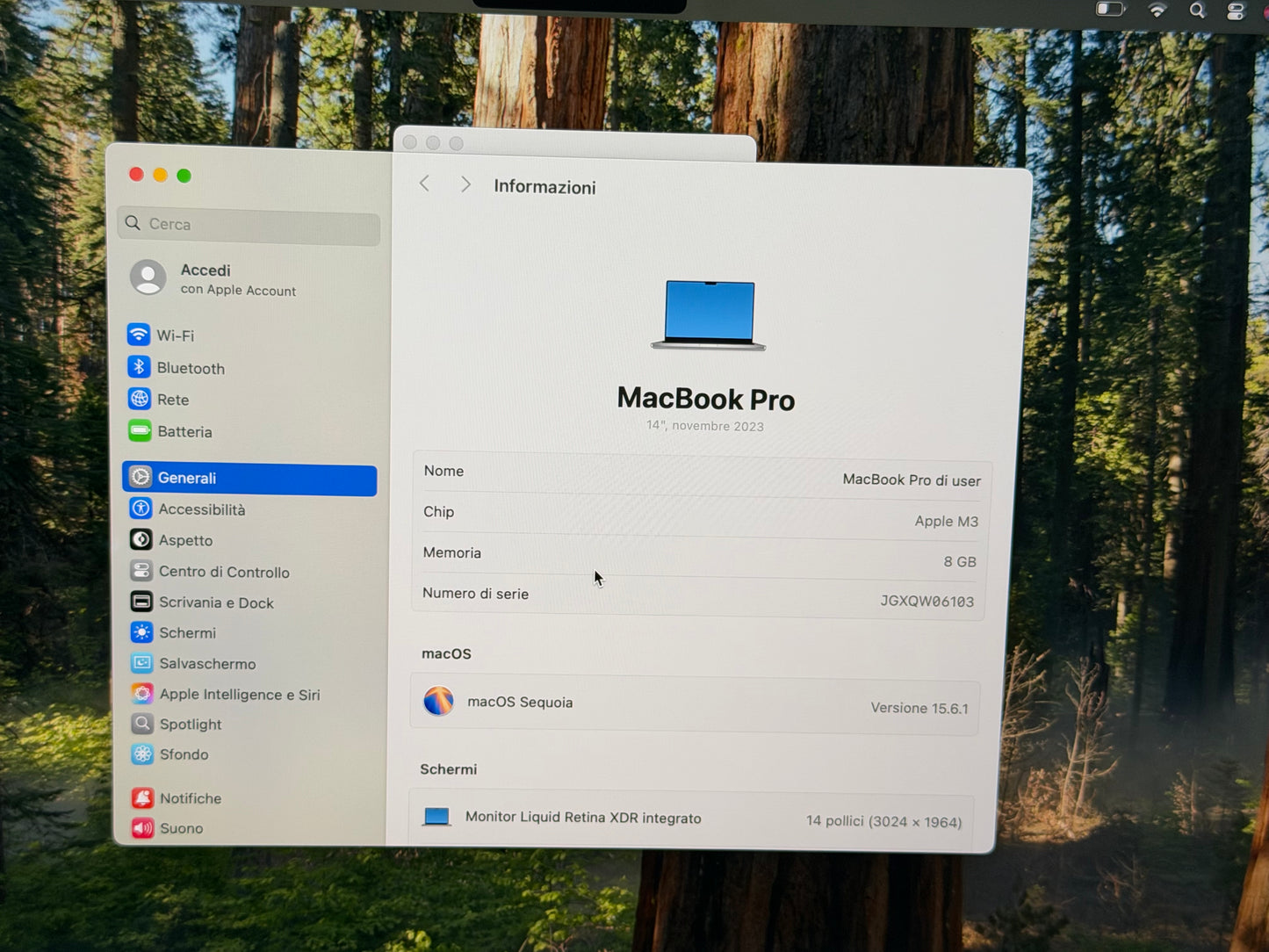Click the red Notifiche bell icon
1269x952 pixels.
click(143, 797)
